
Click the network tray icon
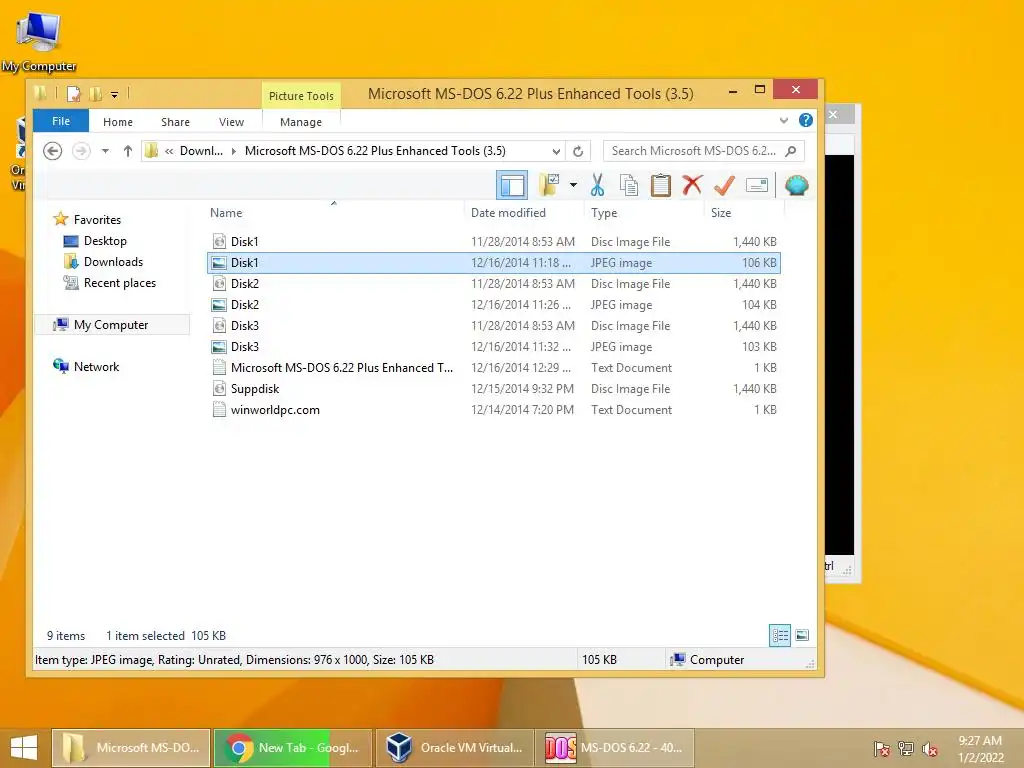pyautogui.click(x=906, y=748)
